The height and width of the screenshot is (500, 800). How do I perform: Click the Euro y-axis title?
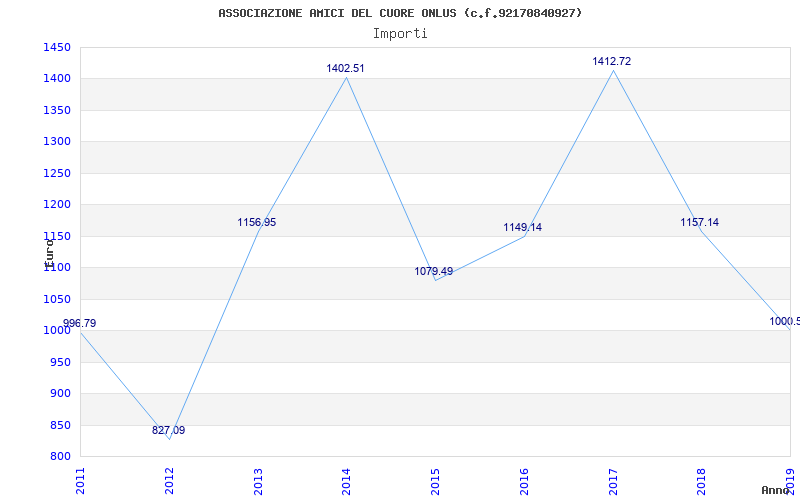(x=49, y=253)
